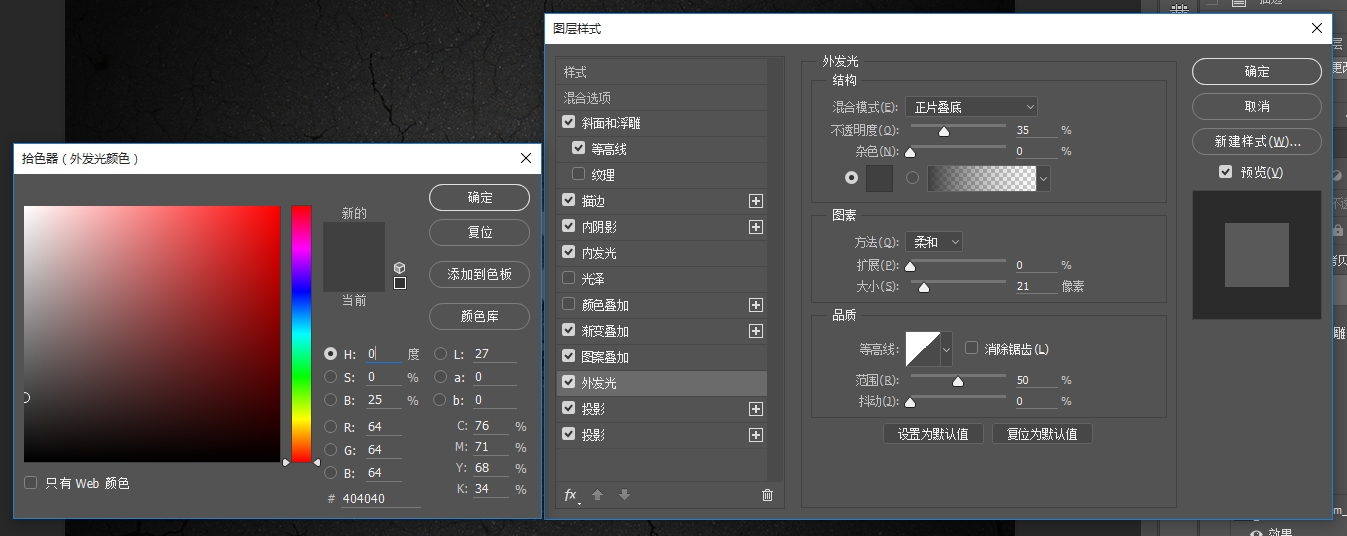Open the 混合模式 blend mode dropdown
Viewport: 1347px width, 536px height.
pos(972,106)
